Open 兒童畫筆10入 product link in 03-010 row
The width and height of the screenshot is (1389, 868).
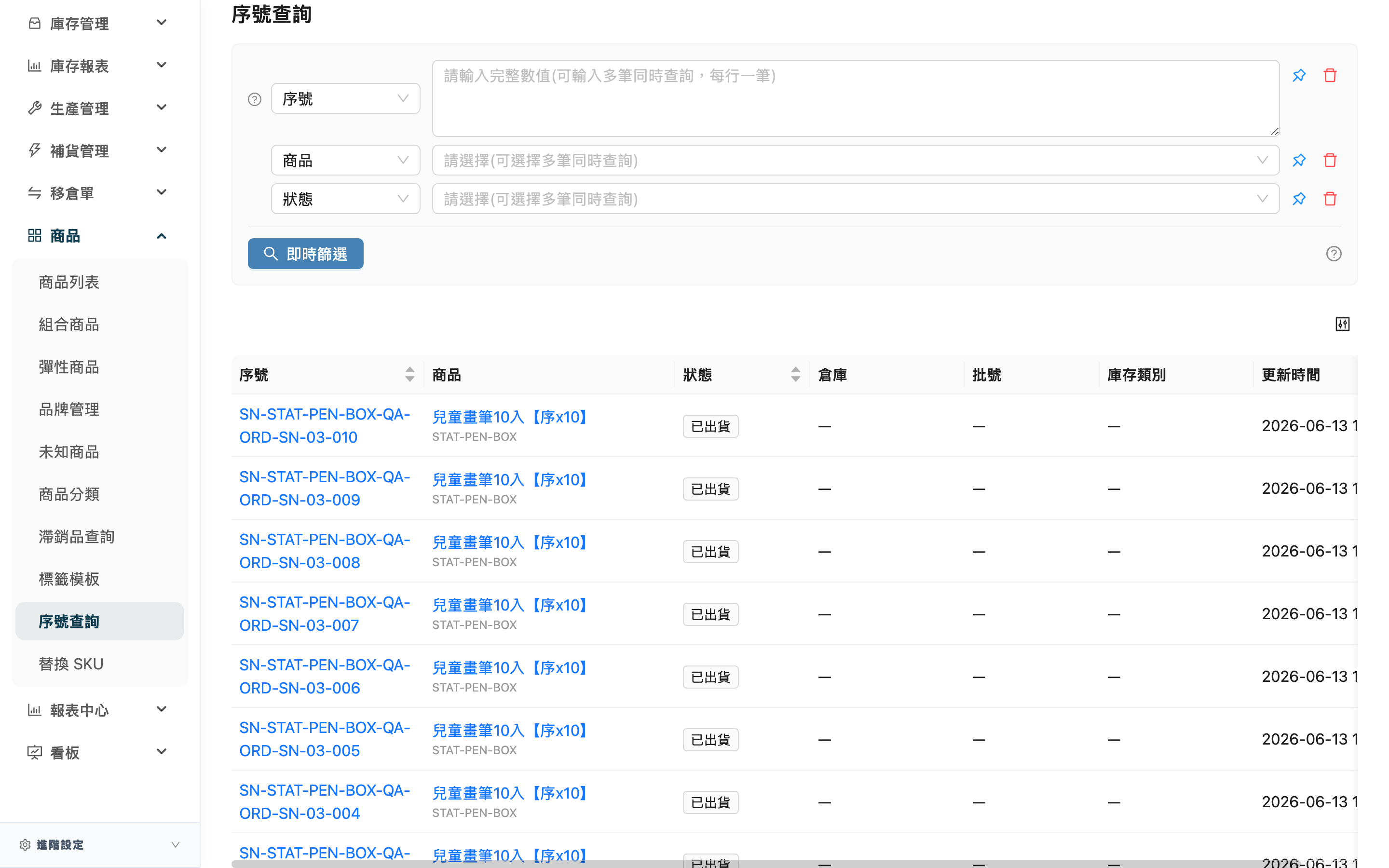pos(510,417)
